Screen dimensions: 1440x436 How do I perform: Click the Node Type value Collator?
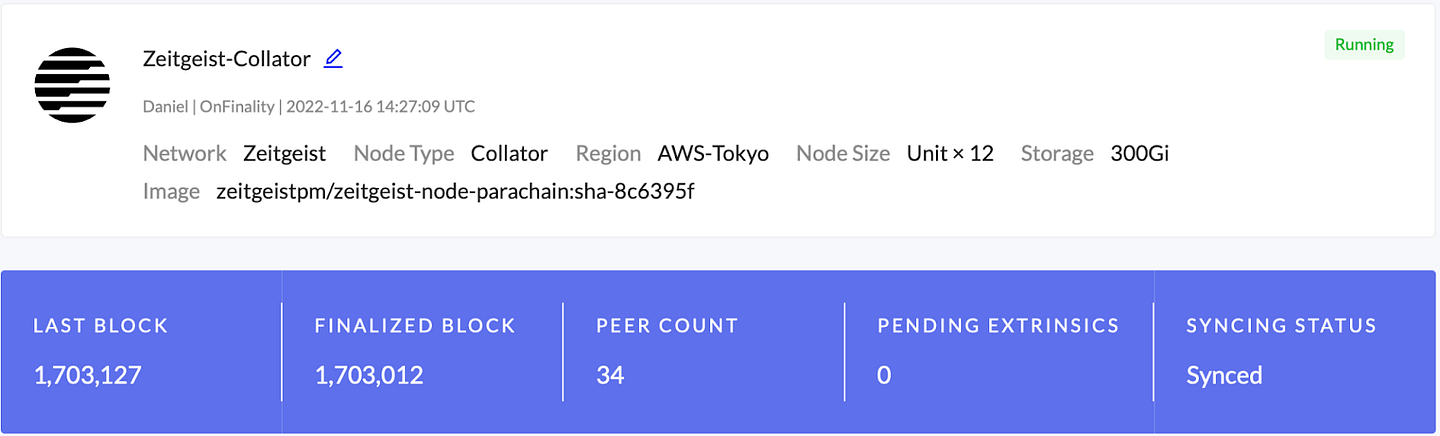click(x=509, y=153)
